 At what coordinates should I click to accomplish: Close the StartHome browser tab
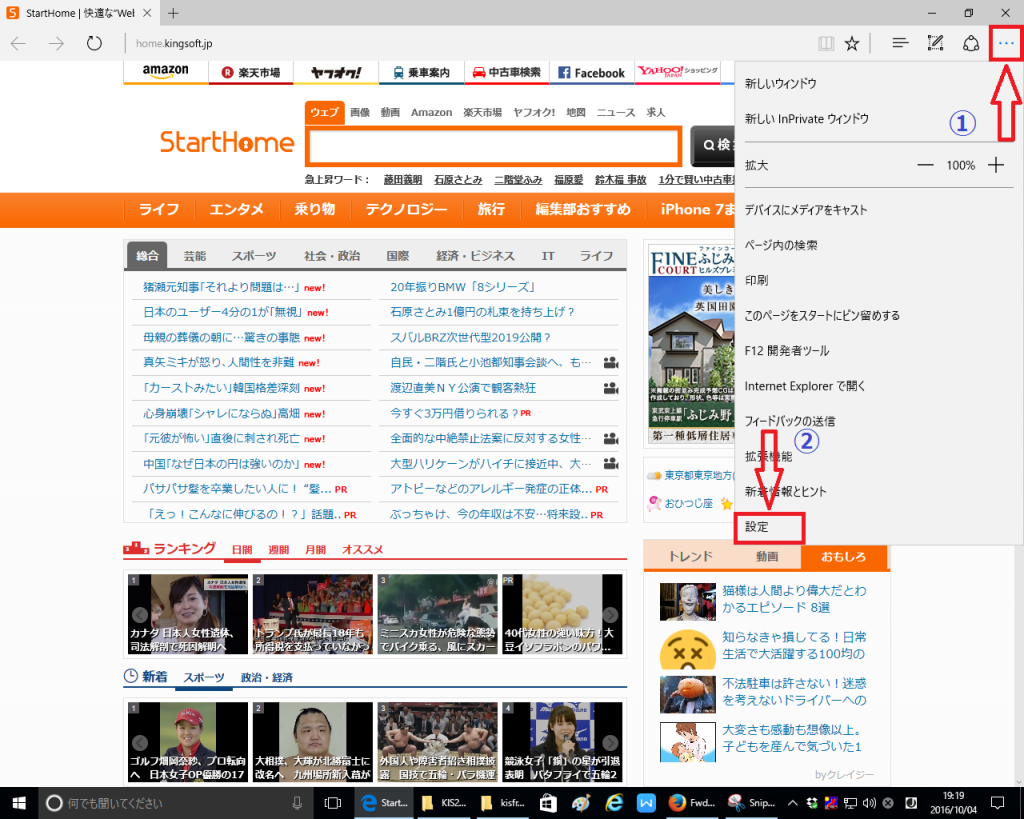148,13
